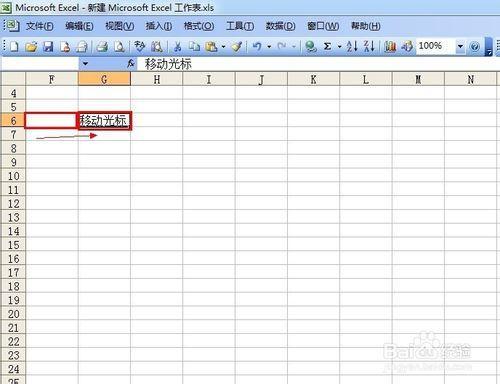Select column F header
This screenshot has height=384, width=500.
tap(52, 79)
